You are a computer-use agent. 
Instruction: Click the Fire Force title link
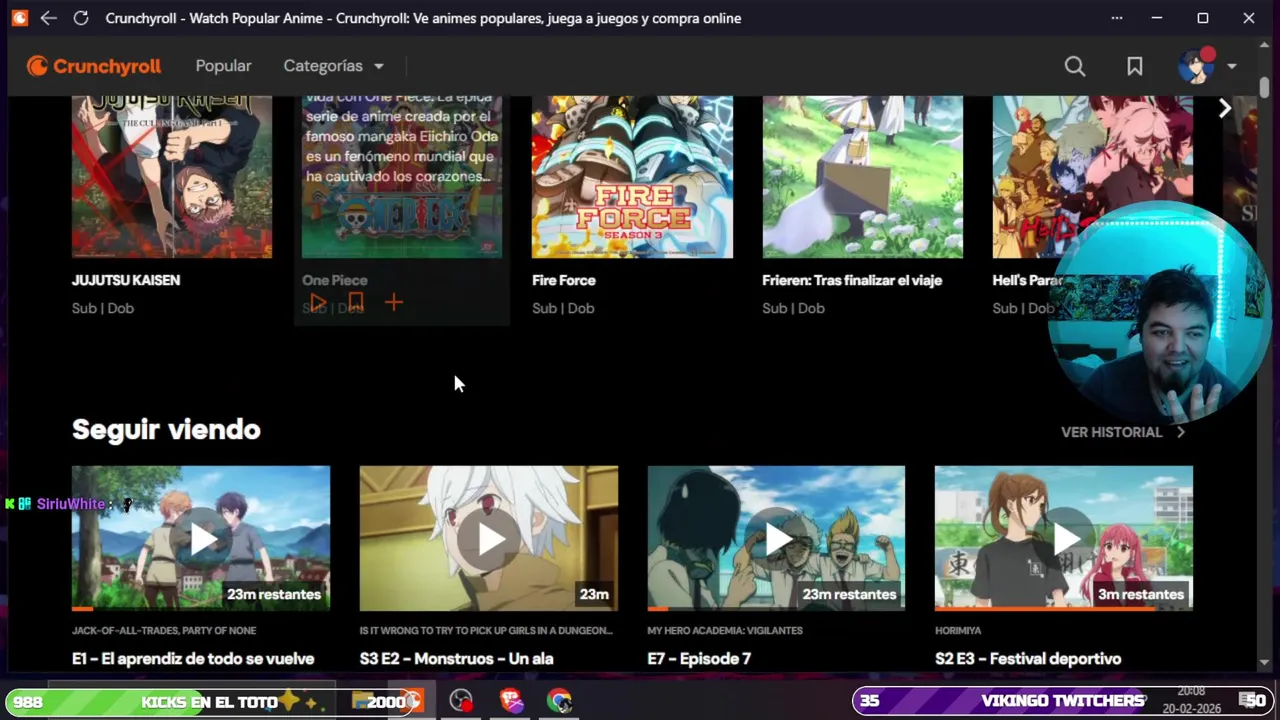click(564, 280)
